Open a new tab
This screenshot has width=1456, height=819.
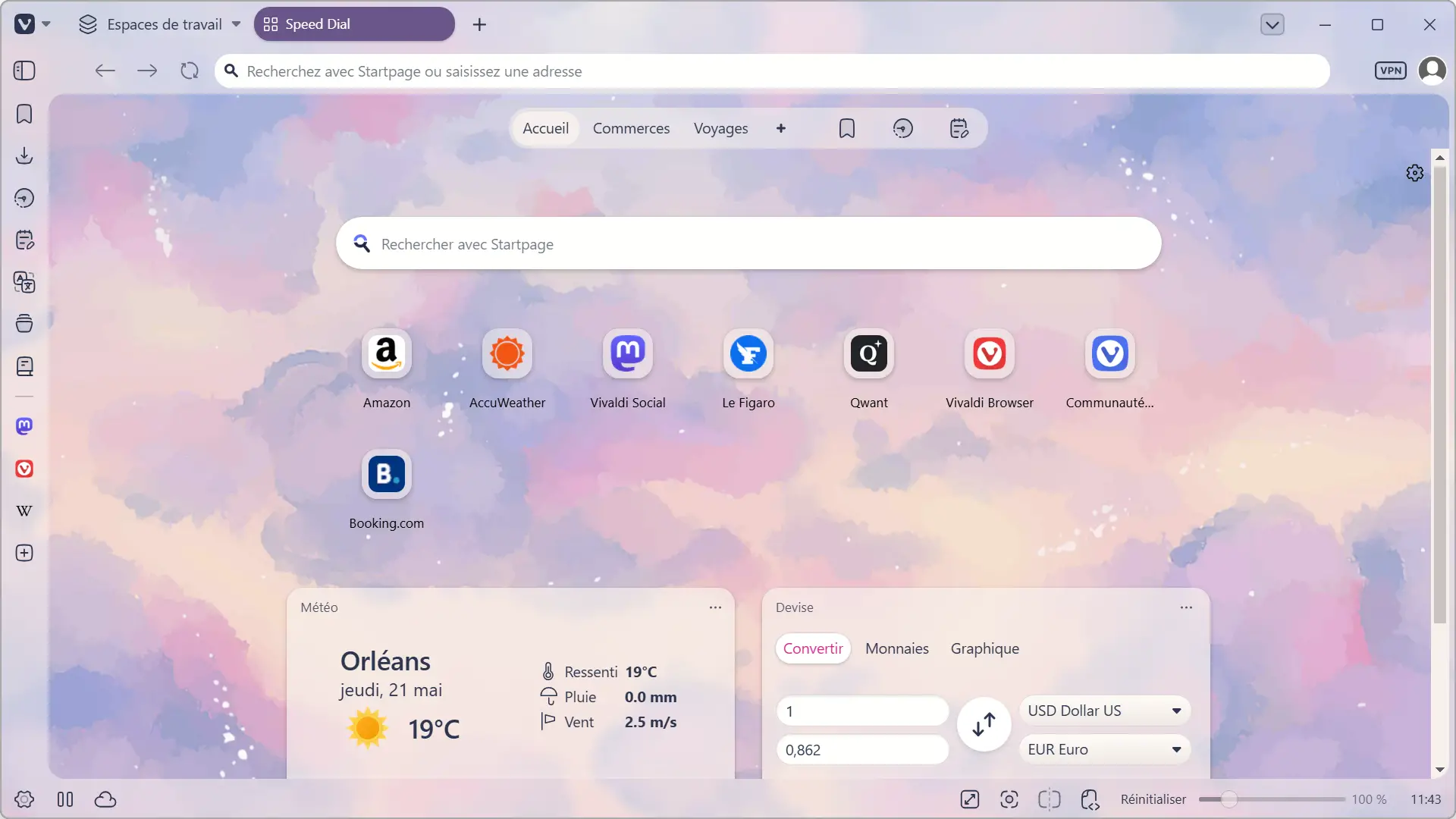coord(479,24)
